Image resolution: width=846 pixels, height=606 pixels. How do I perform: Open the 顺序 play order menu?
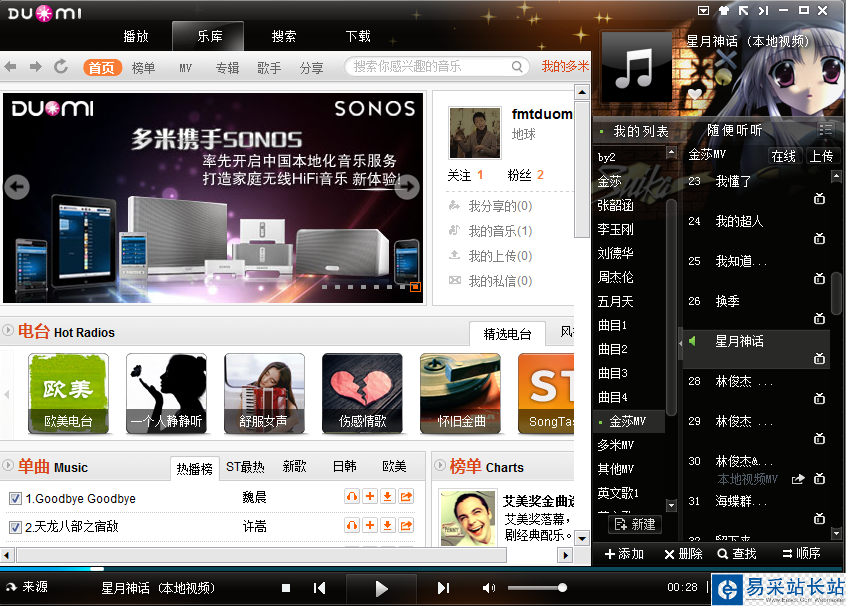pos(801,554)
